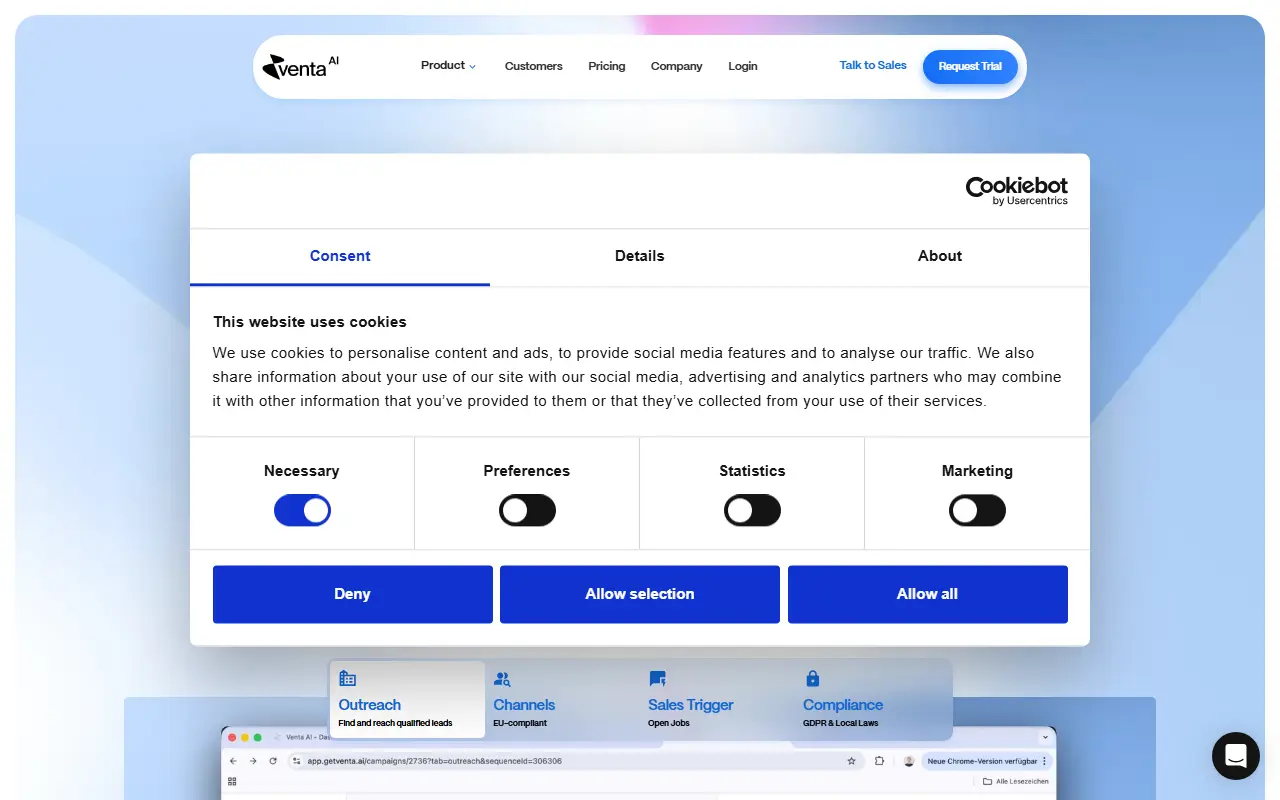Screen dimensions: 1280x800
Task: Open the Customers nav item
Action: coord(533,66)
